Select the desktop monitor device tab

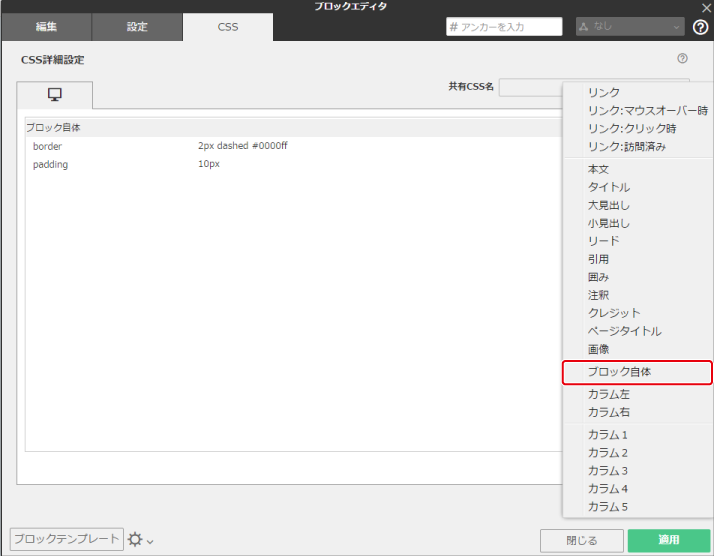tap(55, 95)
